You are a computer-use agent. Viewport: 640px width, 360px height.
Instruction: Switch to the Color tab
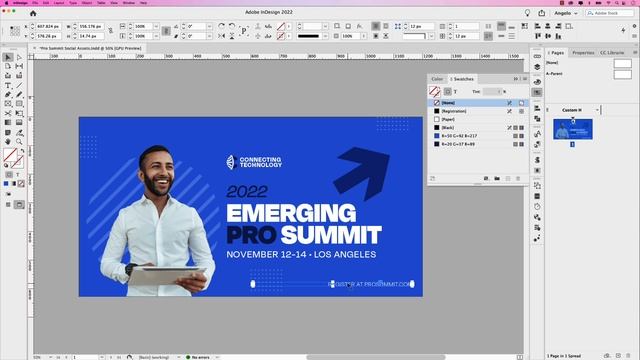click(437, 79)
